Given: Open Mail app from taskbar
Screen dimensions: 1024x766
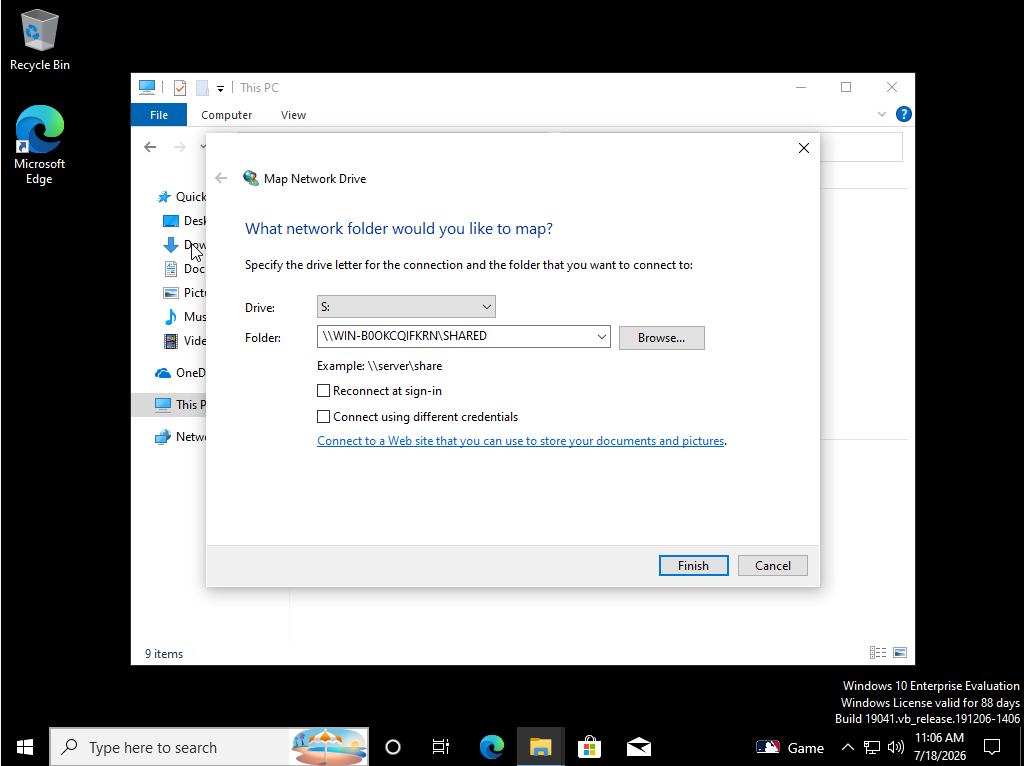Looking at the screenshot, I should coord(638,747).
